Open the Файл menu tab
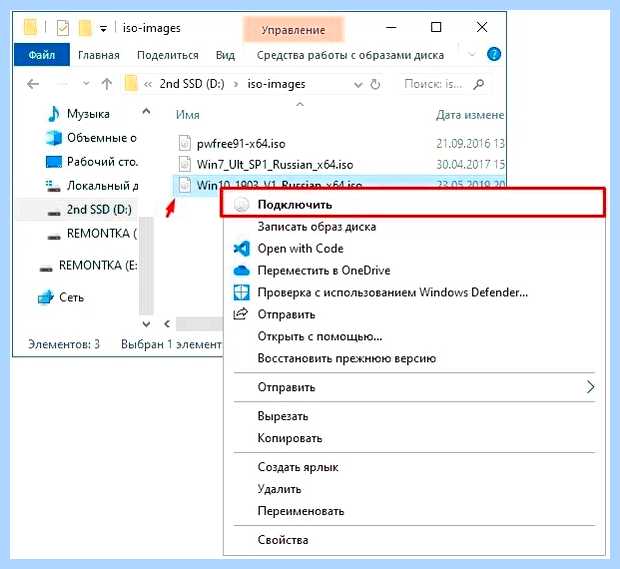Image resolution: width=620 pixels, height=569 pixels. pos(42,55)
